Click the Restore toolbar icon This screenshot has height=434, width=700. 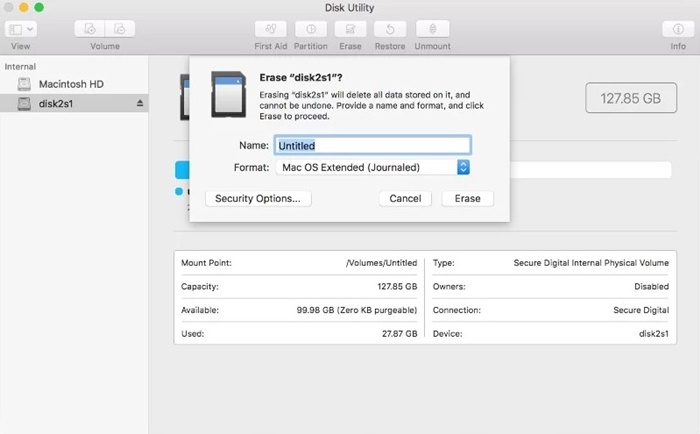pyautogui.click(x=390, y=29)
